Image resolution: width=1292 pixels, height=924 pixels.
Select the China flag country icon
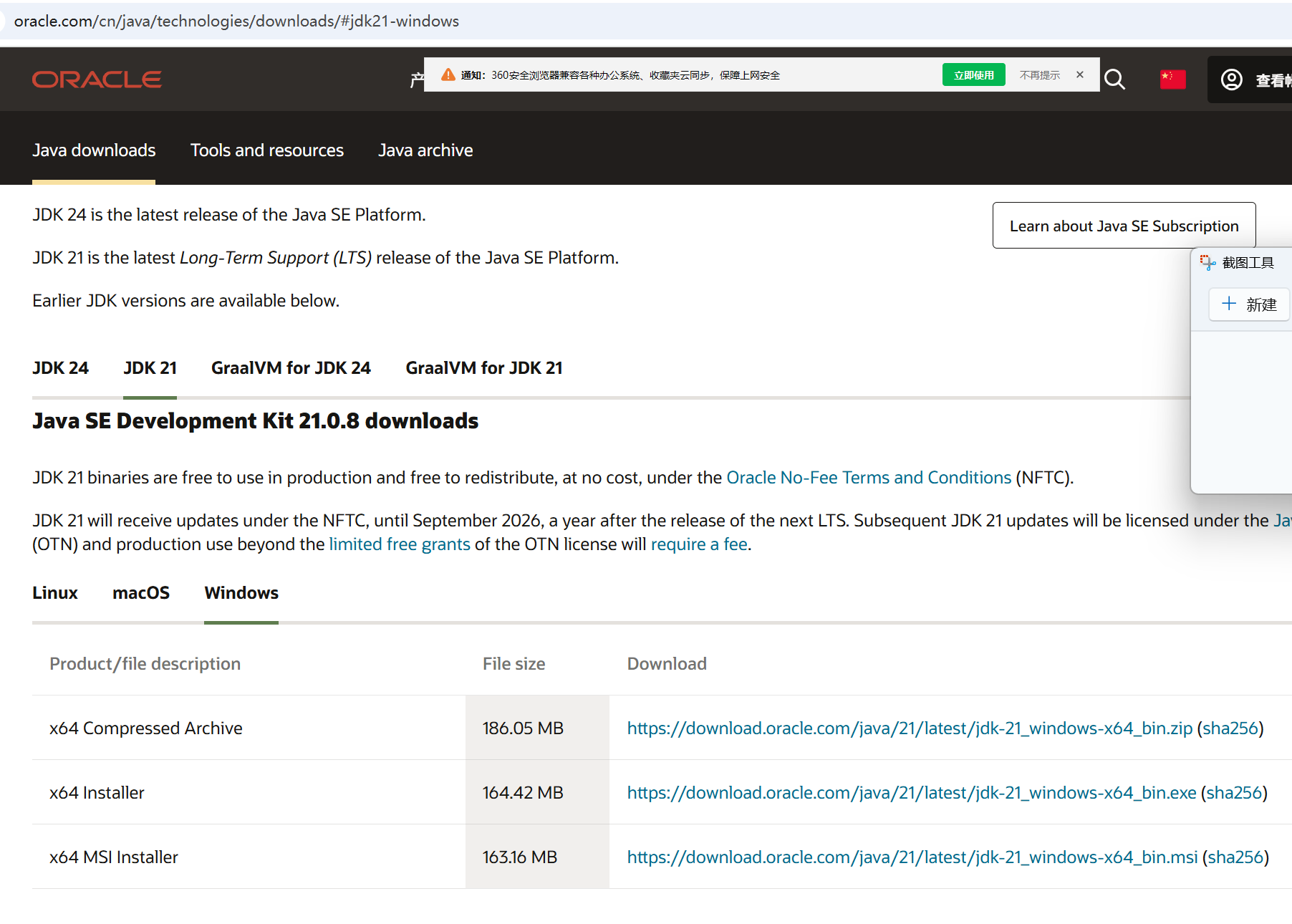point(1172,79)
